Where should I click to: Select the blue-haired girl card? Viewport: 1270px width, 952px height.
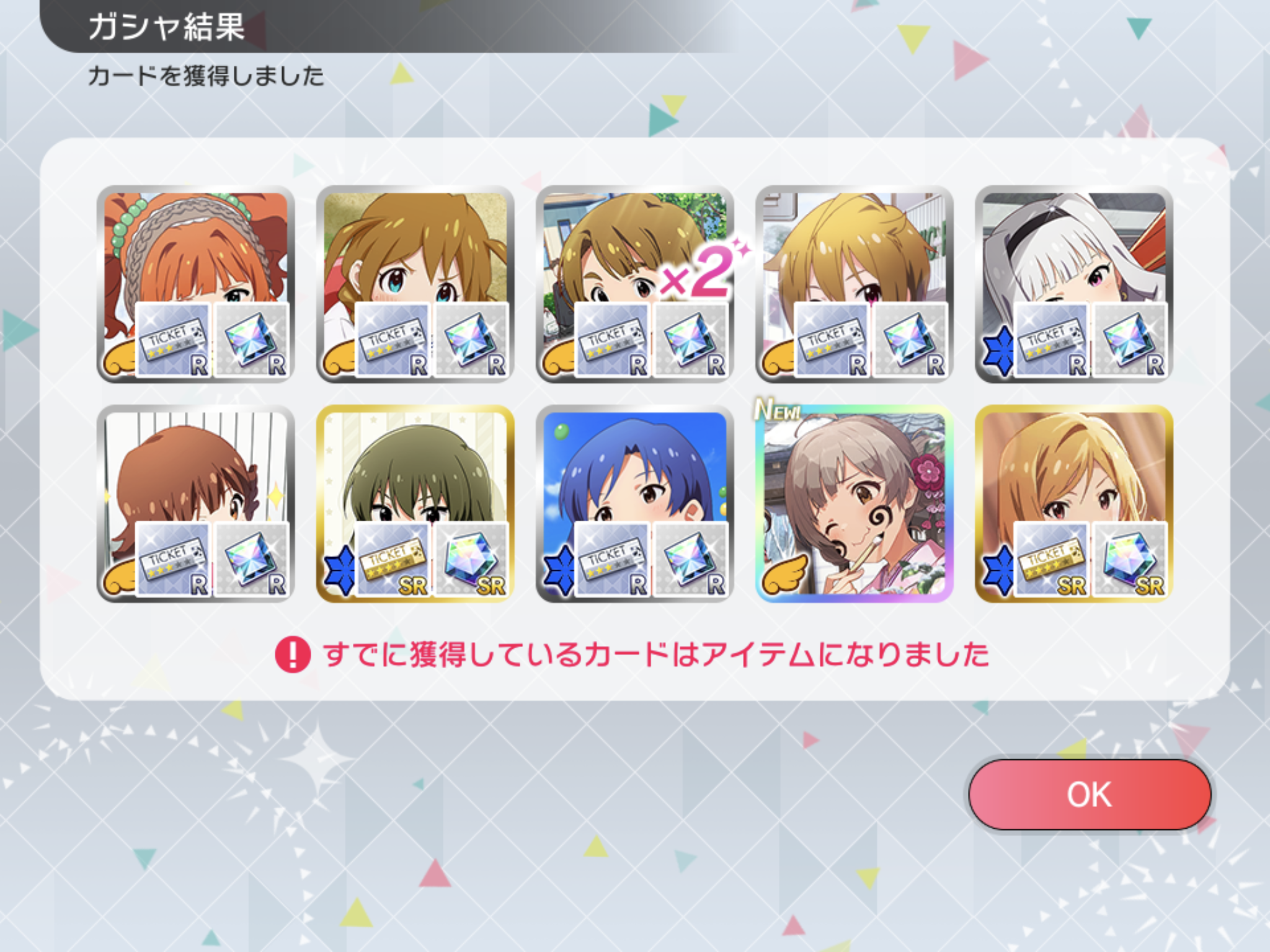coord(634,503)
